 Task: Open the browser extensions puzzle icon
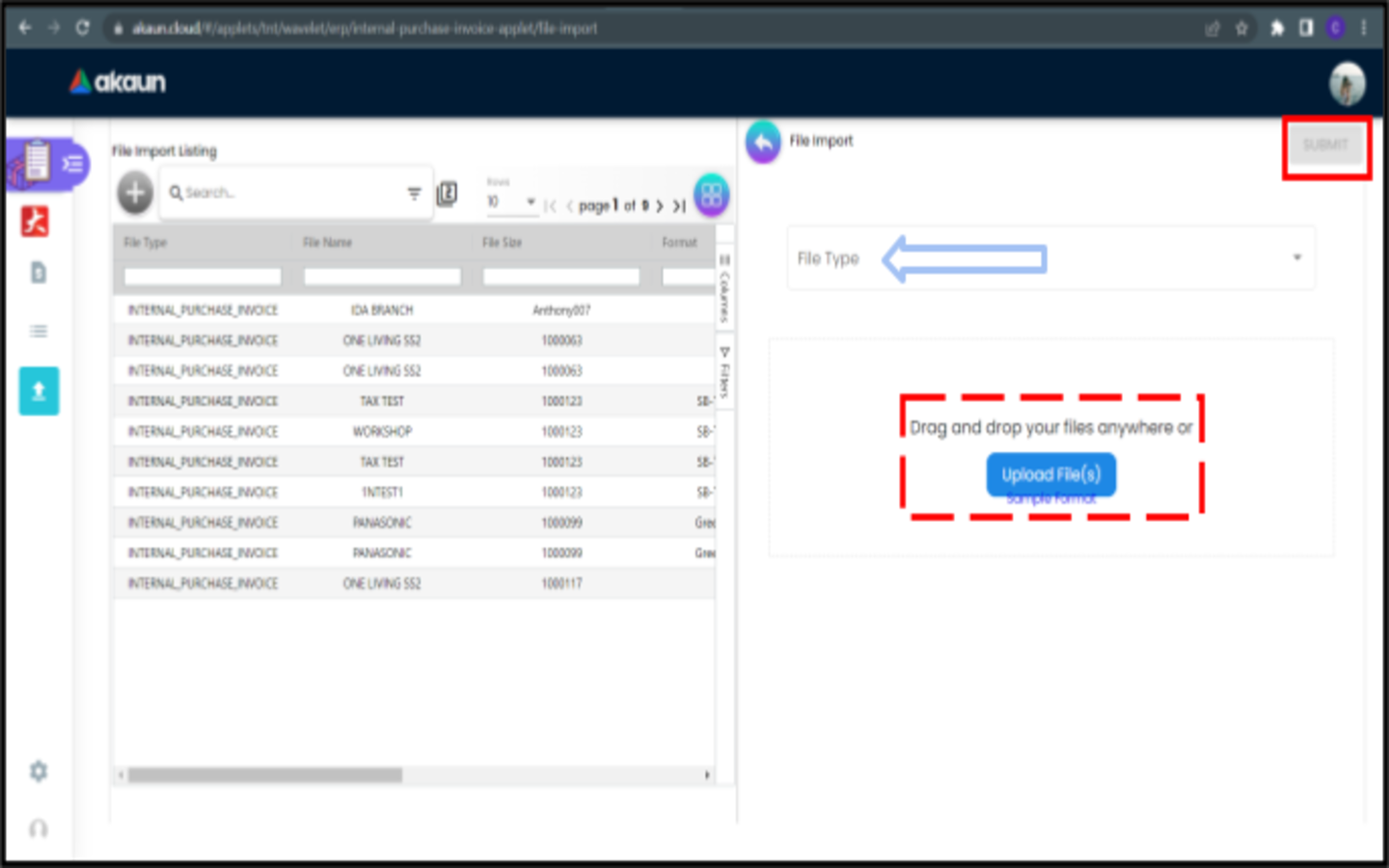[x=1277, y=28]
